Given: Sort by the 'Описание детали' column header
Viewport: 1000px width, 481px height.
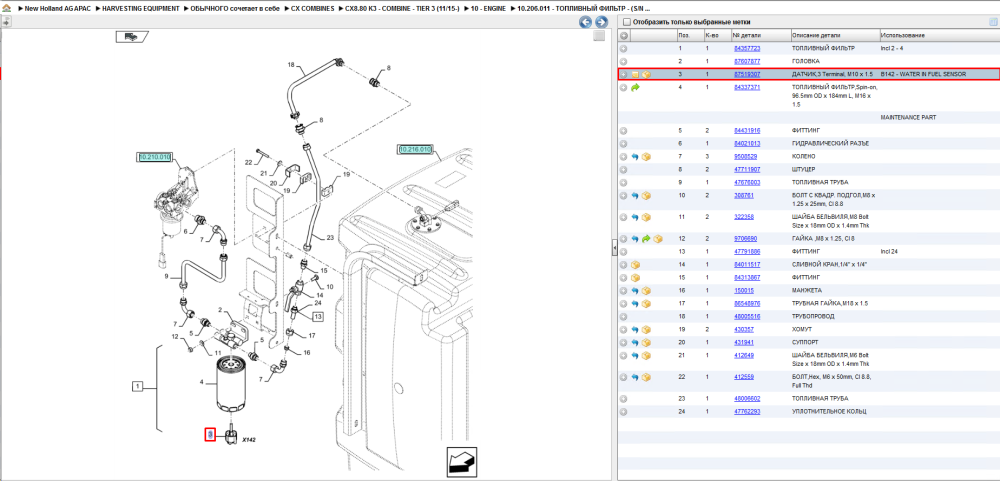Looking at the screenshot, I should [835, 36].
